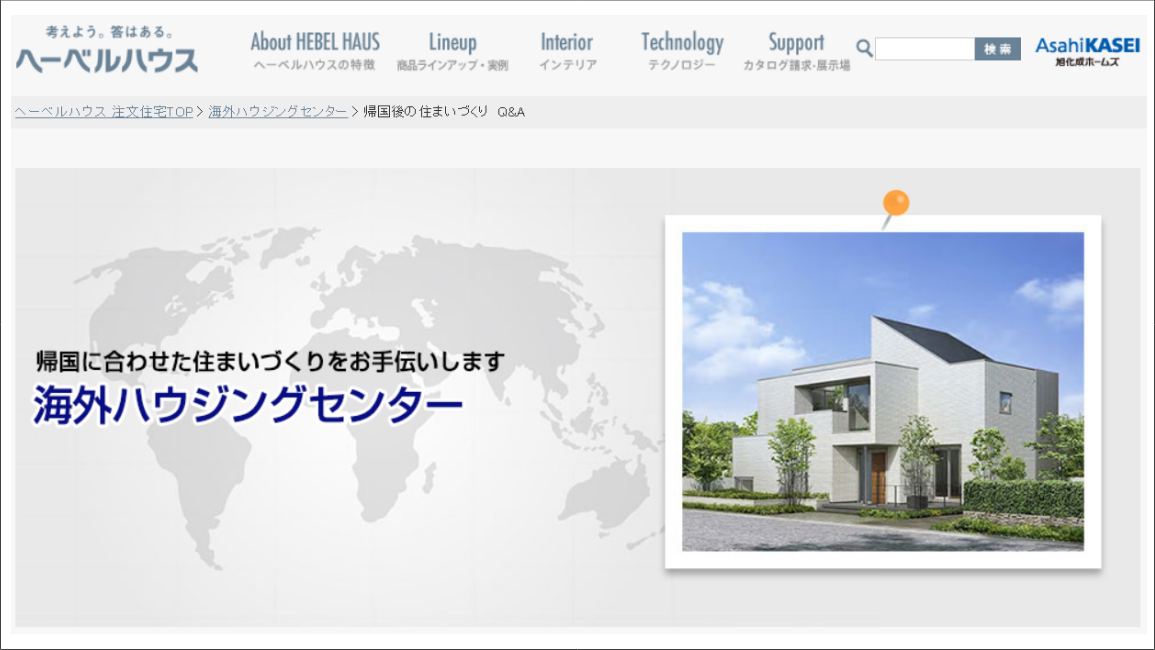The image size is (1155, 650).
Task: Open the About HEBEL HAUS menu
Action: pos(315,50)
